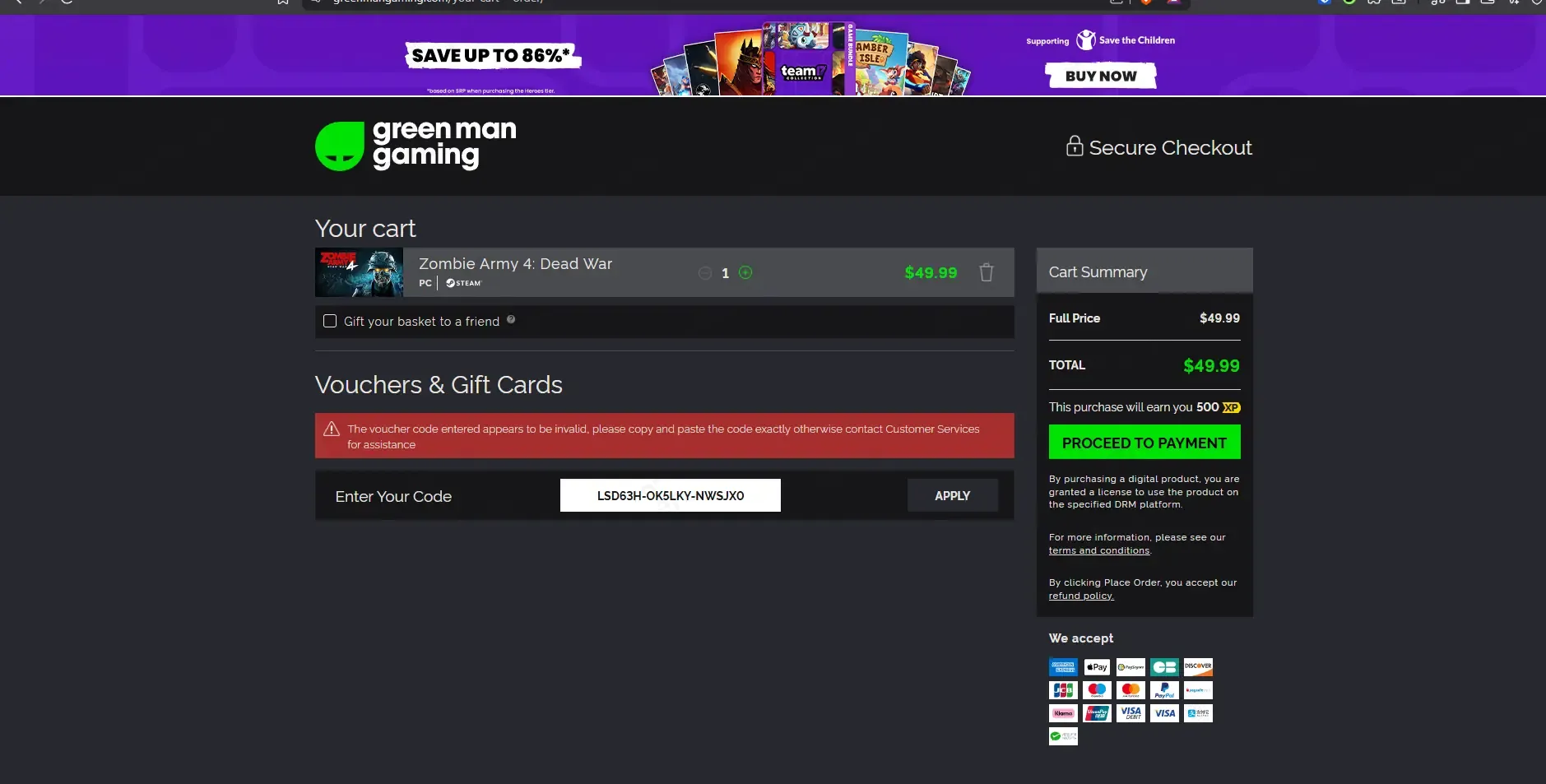This screenshot has height=784, width=1546.
Task: Click the Save Up To 86% banner text
Action: (x=492, y=55)
